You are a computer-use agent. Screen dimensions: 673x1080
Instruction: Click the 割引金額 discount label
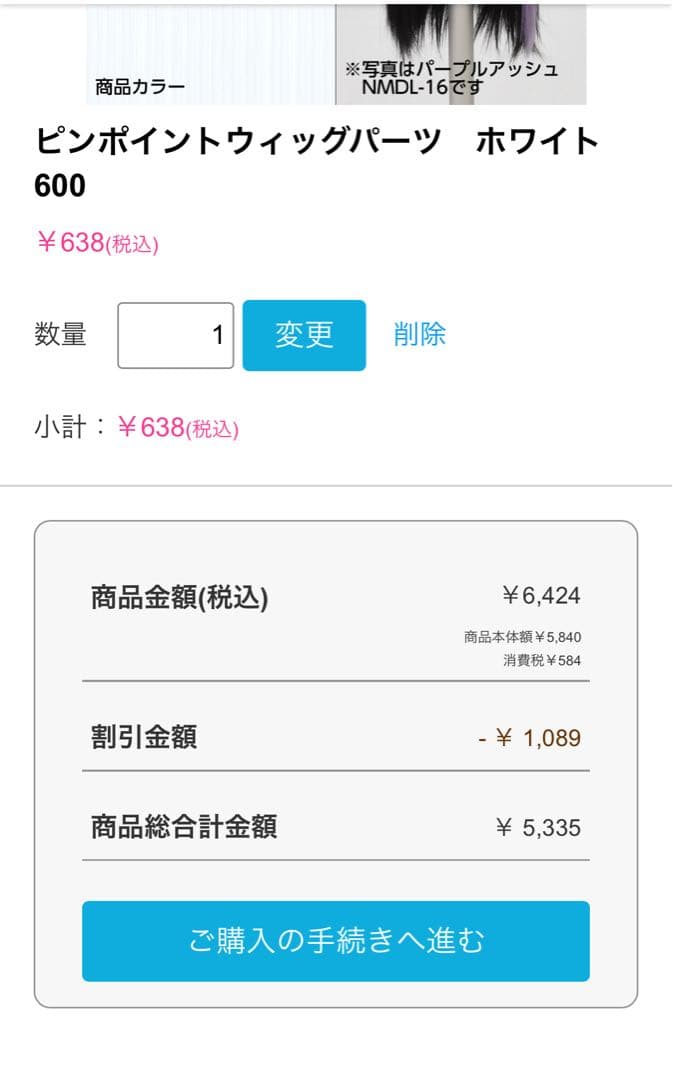point(144,737)
